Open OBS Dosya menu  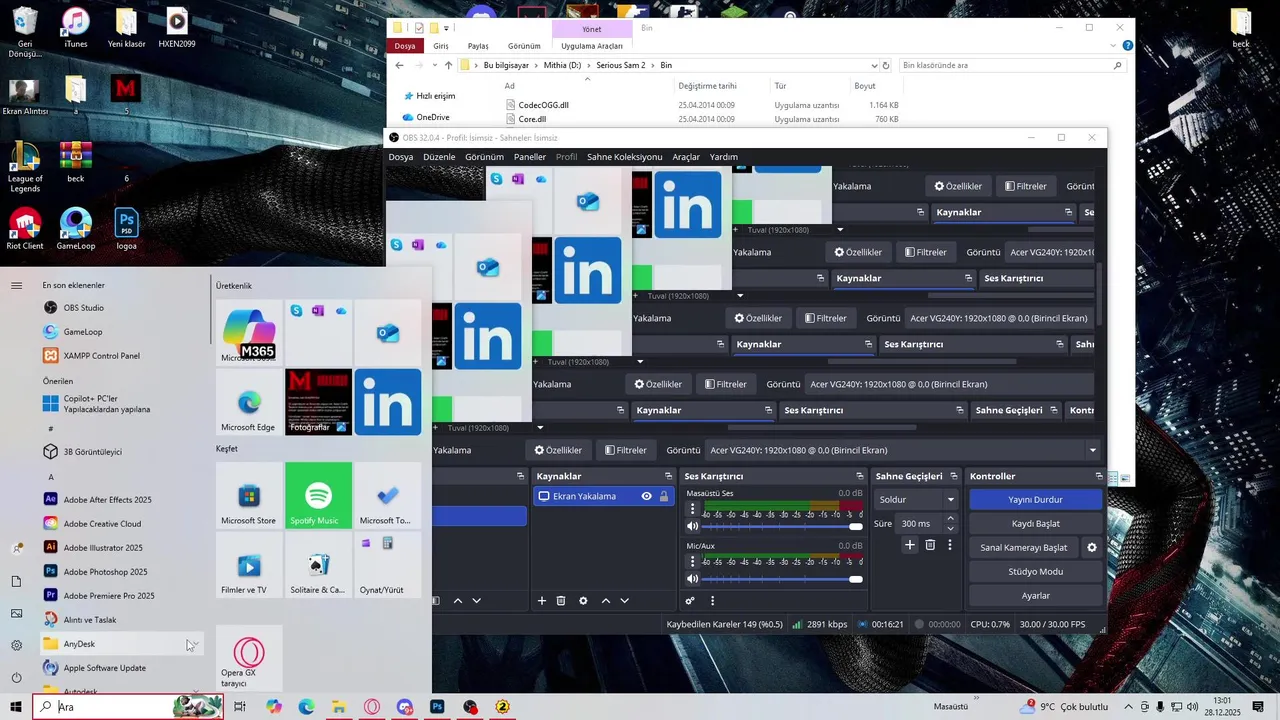[x=401, y=157]
